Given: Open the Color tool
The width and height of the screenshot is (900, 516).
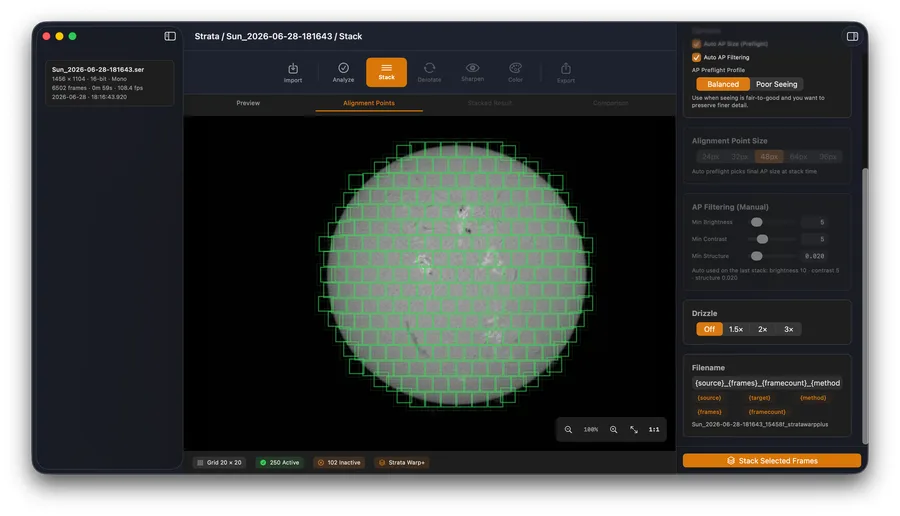Looking at the screenshot, I should [515, 72].
